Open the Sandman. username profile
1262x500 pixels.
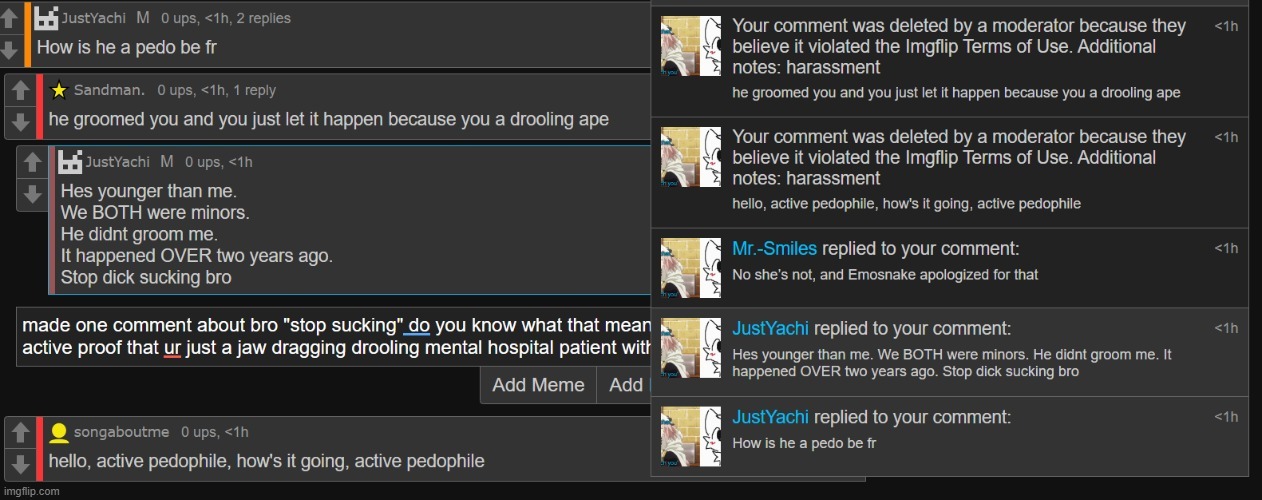pos(109,91)
